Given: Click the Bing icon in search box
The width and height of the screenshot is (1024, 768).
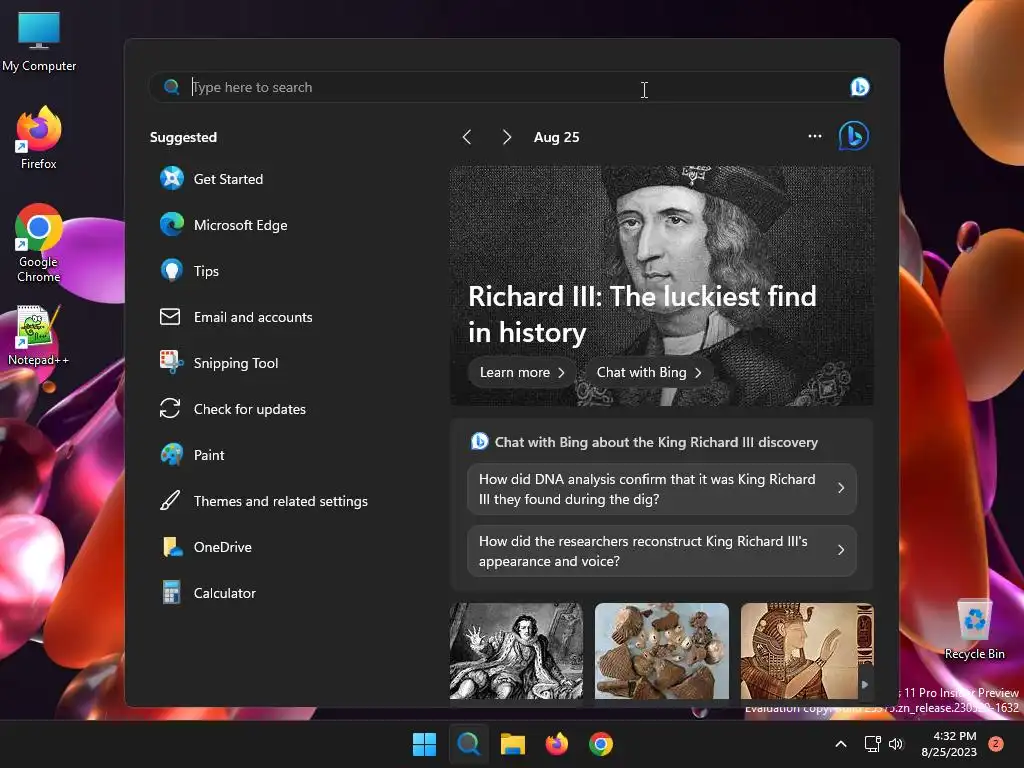Looking at the screenshot, I should (859, 87).
